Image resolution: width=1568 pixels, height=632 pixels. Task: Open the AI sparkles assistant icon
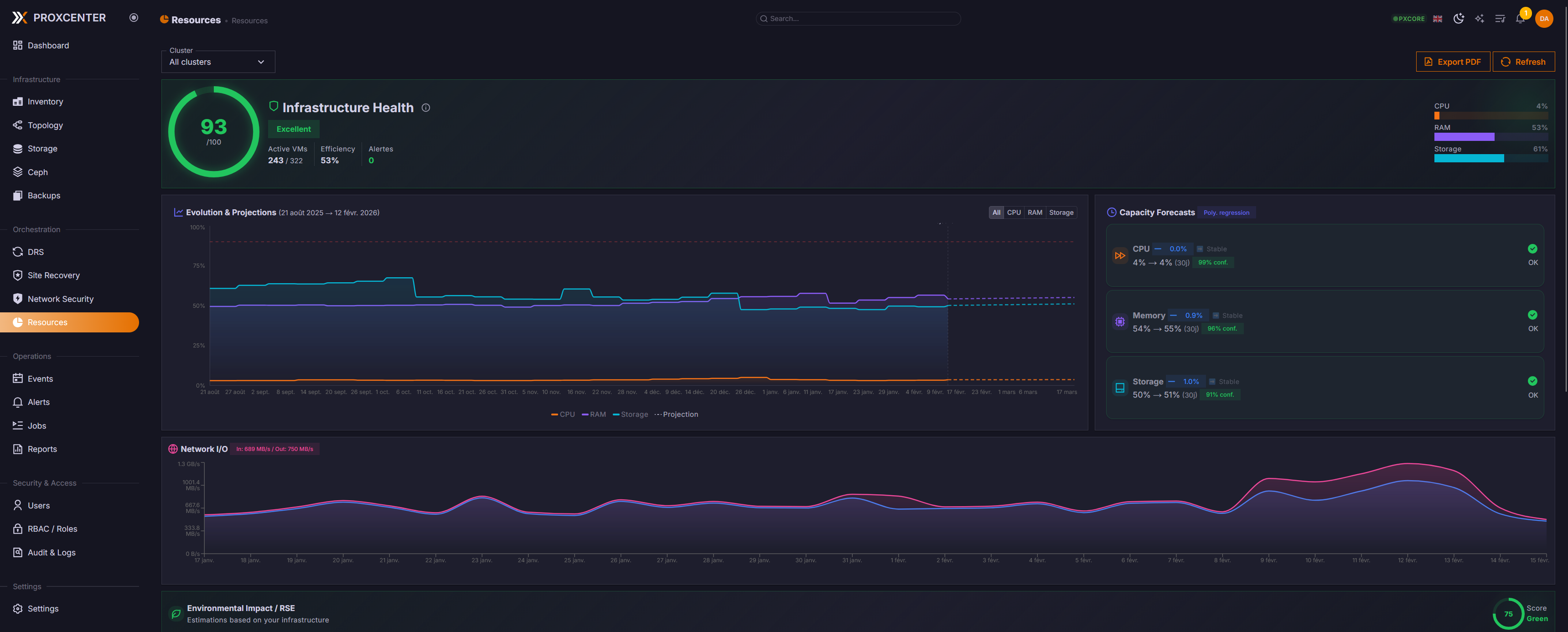(1479, 19)
